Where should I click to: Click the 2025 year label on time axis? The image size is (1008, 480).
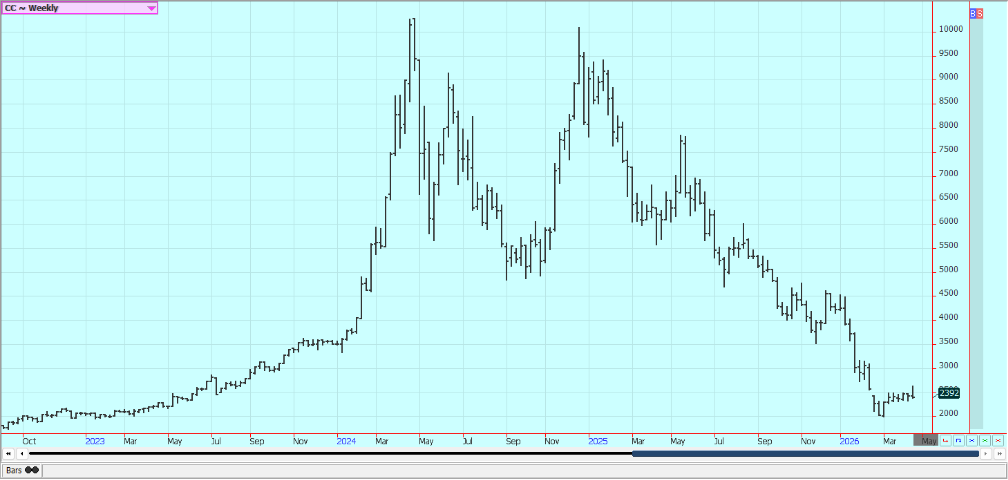pos(597,440)
